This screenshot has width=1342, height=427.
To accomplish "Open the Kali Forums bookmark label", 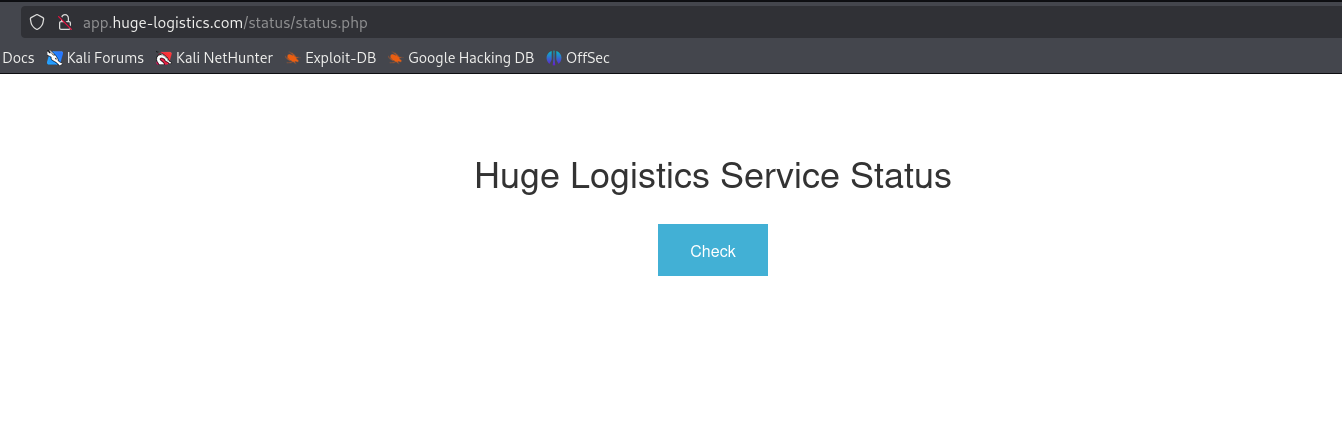I will pyautogui.click(x=105, y=58).
